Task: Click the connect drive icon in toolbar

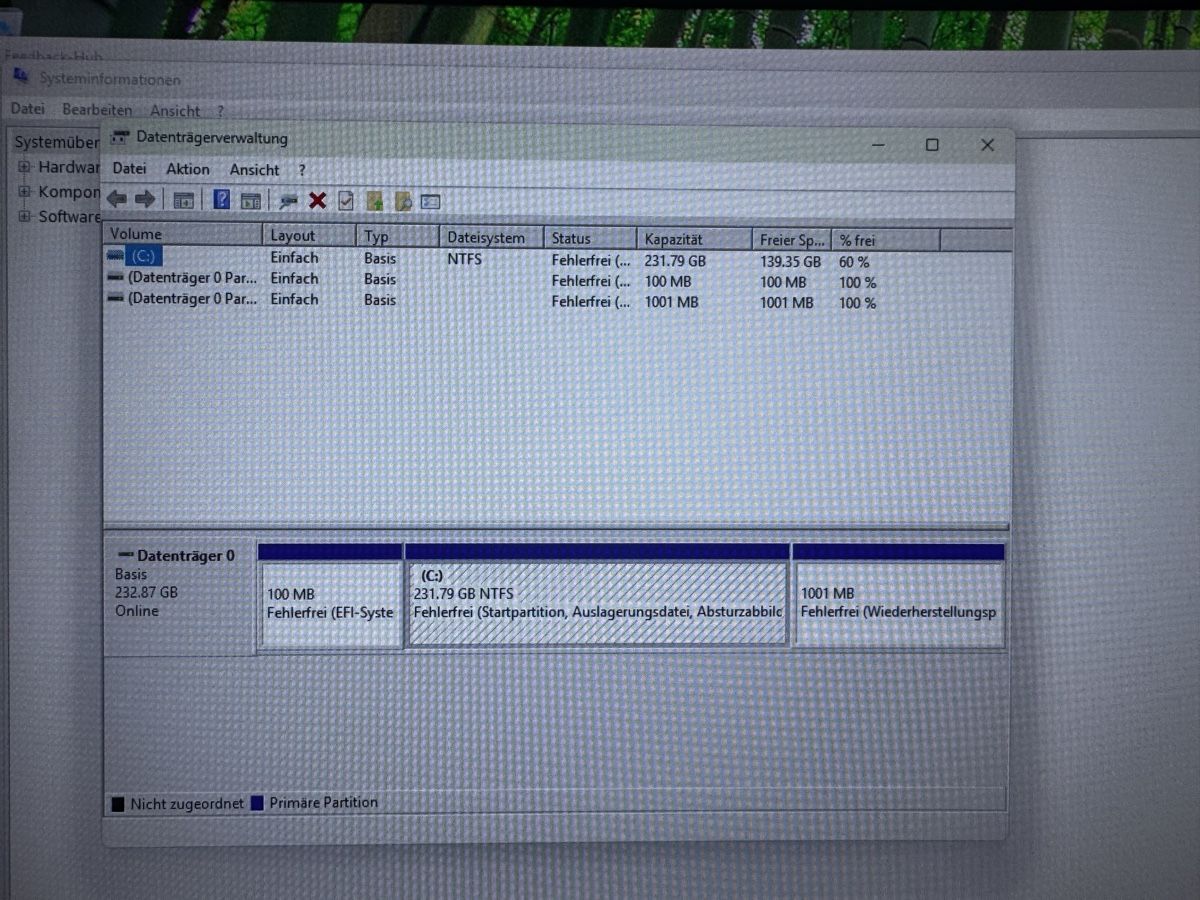Action: coord(288,201)
